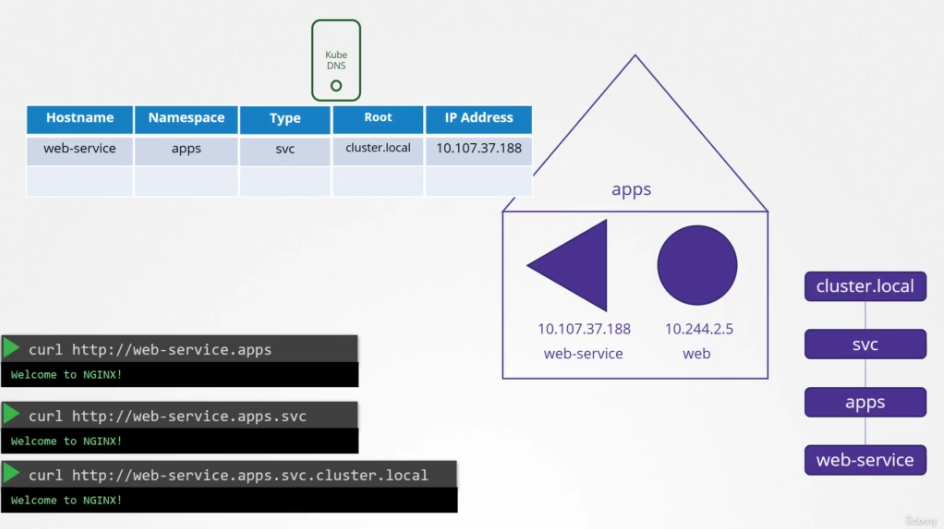Select the IP Address column header
The image size is (944, 529).
click(x=478, y=118)
